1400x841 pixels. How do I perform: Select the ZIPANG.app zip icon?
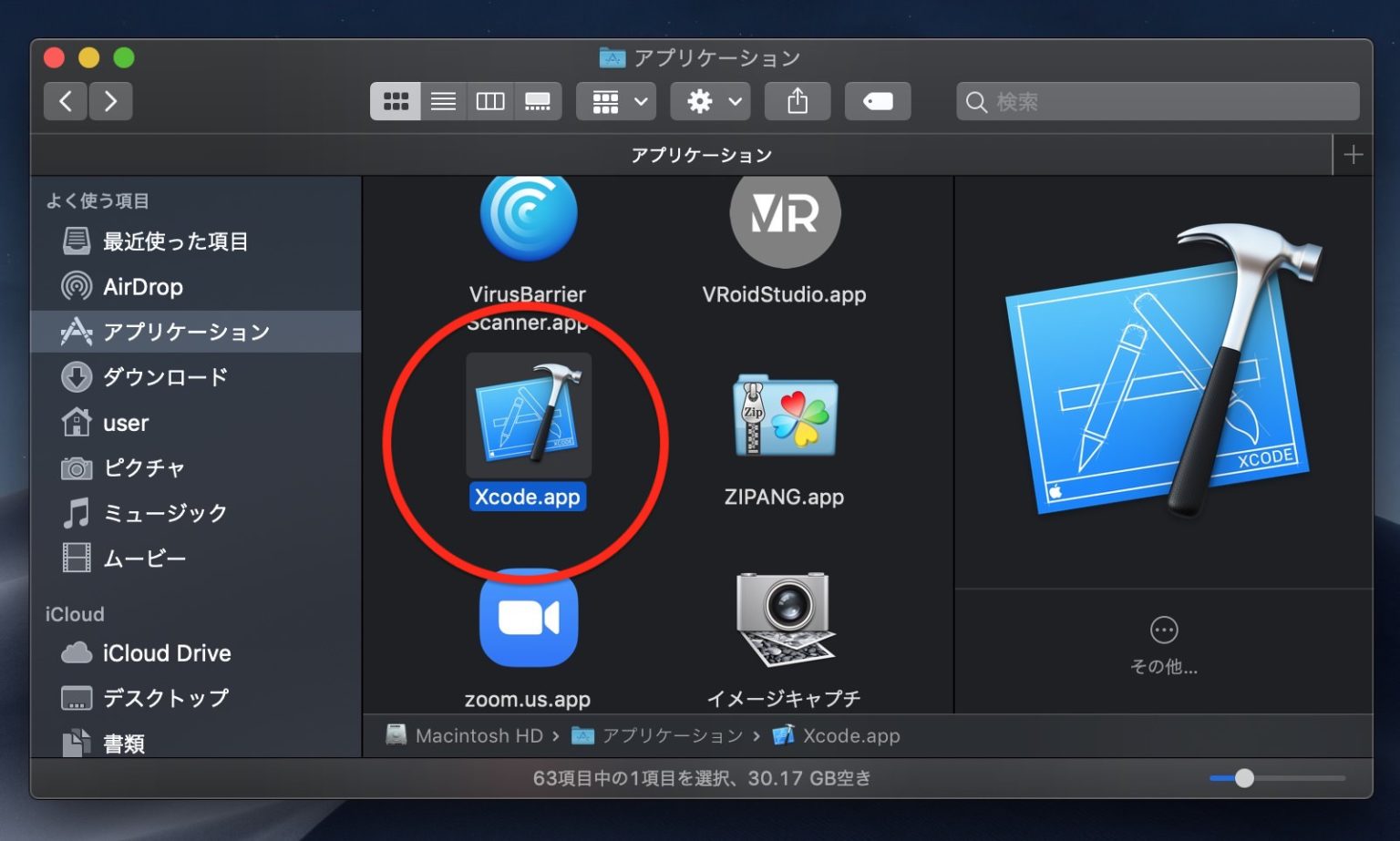(784, 419)
